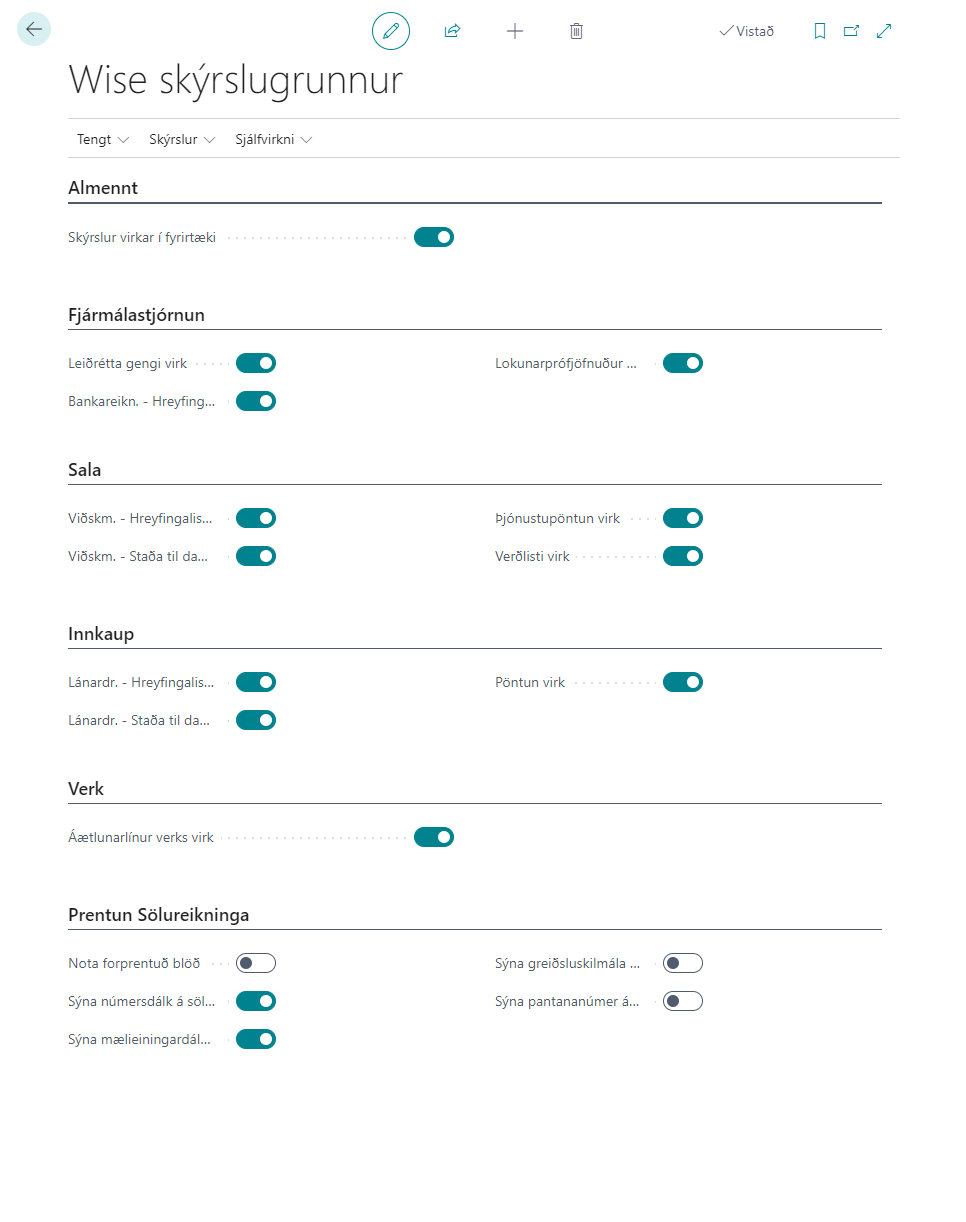Click the back arrow icon
Image resolution: width=966 pixels, height=1222 pixels.
click(x=34, y=30)
